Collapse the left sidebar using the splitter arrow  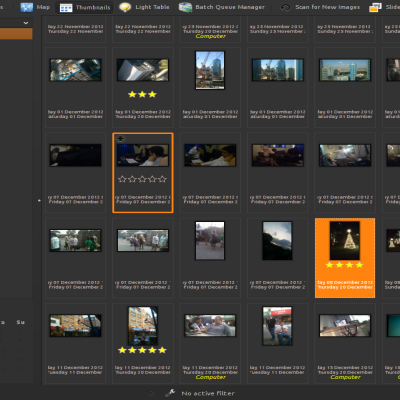pyautogui.click(x=39, y=200)
